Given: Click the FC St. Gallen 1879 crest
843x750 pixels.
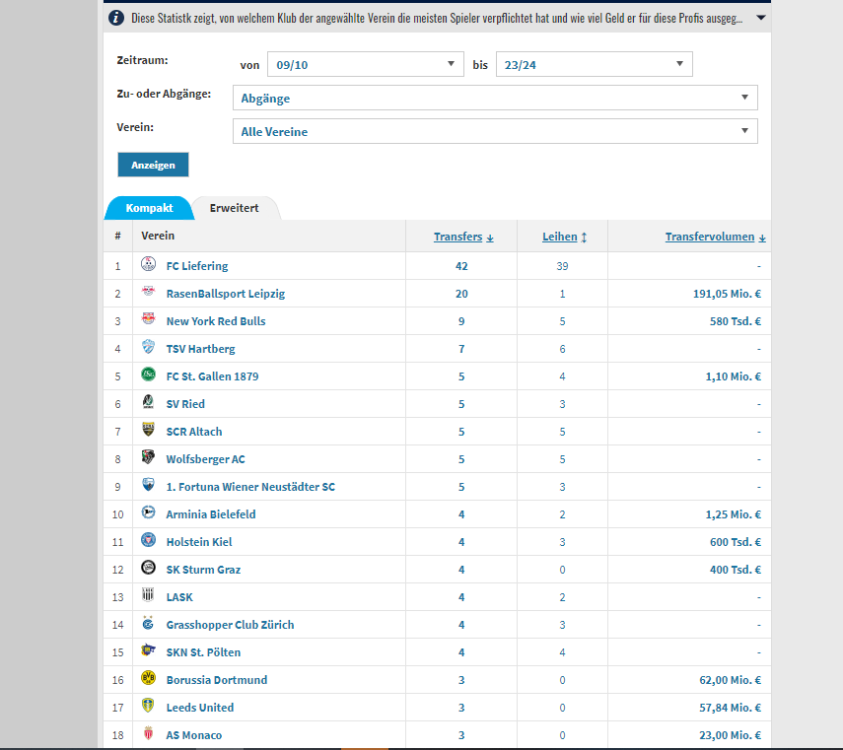Looking at the screenshot, I should 148,376.
